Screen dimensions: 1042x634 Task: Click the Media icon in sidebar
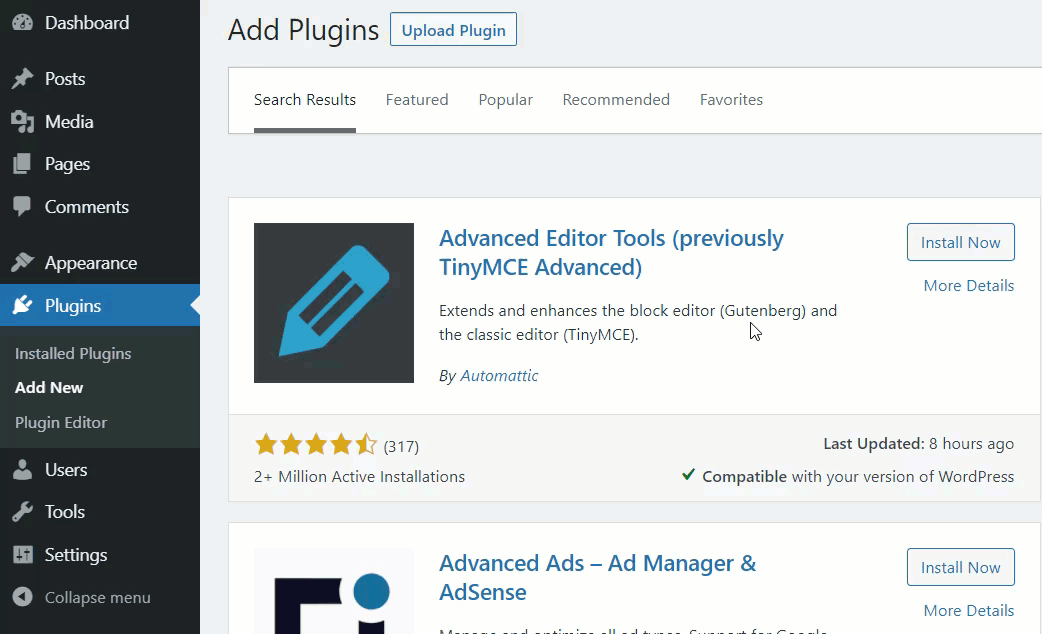click(22, 122)
